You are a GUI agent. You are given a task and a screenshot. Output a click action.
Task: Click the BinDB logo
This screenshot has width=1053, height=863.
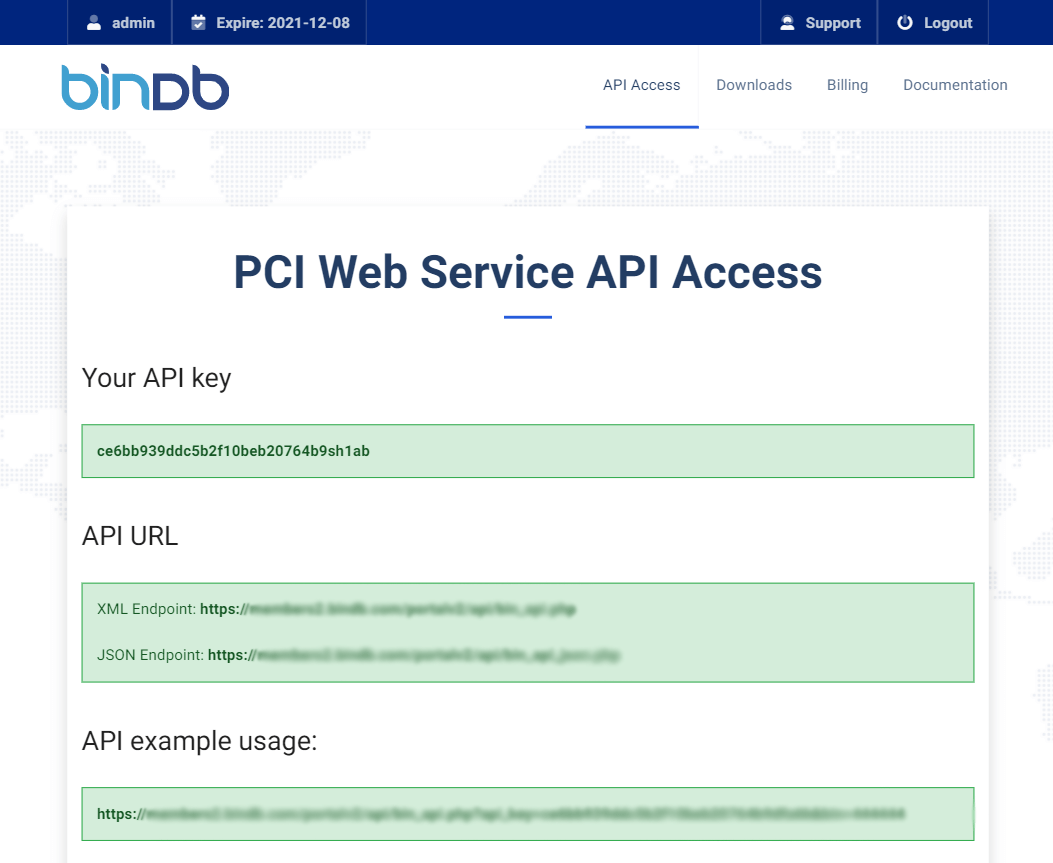point(145,86)
